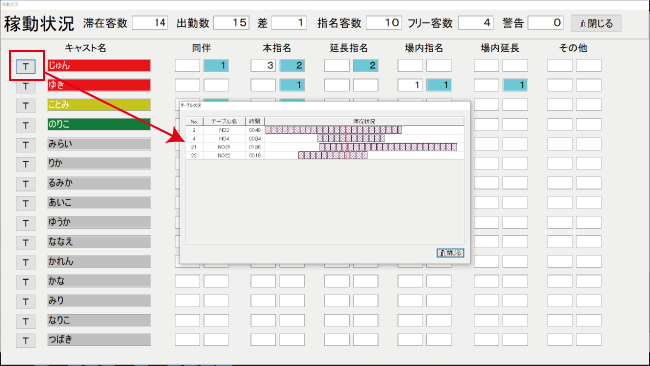Select the table row numbered 4 in popup
Image resolution: width=650 pixels, height=366 pixels.
(x=325, y=138)
